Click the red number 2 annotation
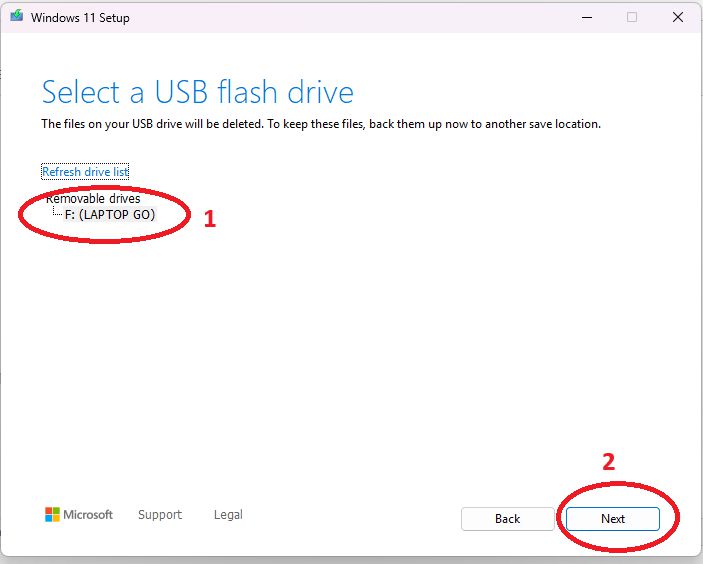The height and width of the screenshot is (564, 703). (608, 462)
